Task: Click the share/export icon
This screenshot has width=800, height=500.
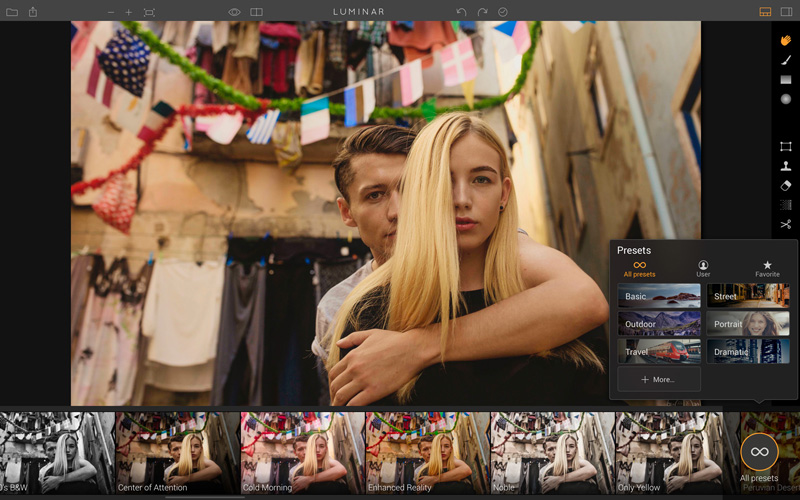Action: (x=33, y=12)
